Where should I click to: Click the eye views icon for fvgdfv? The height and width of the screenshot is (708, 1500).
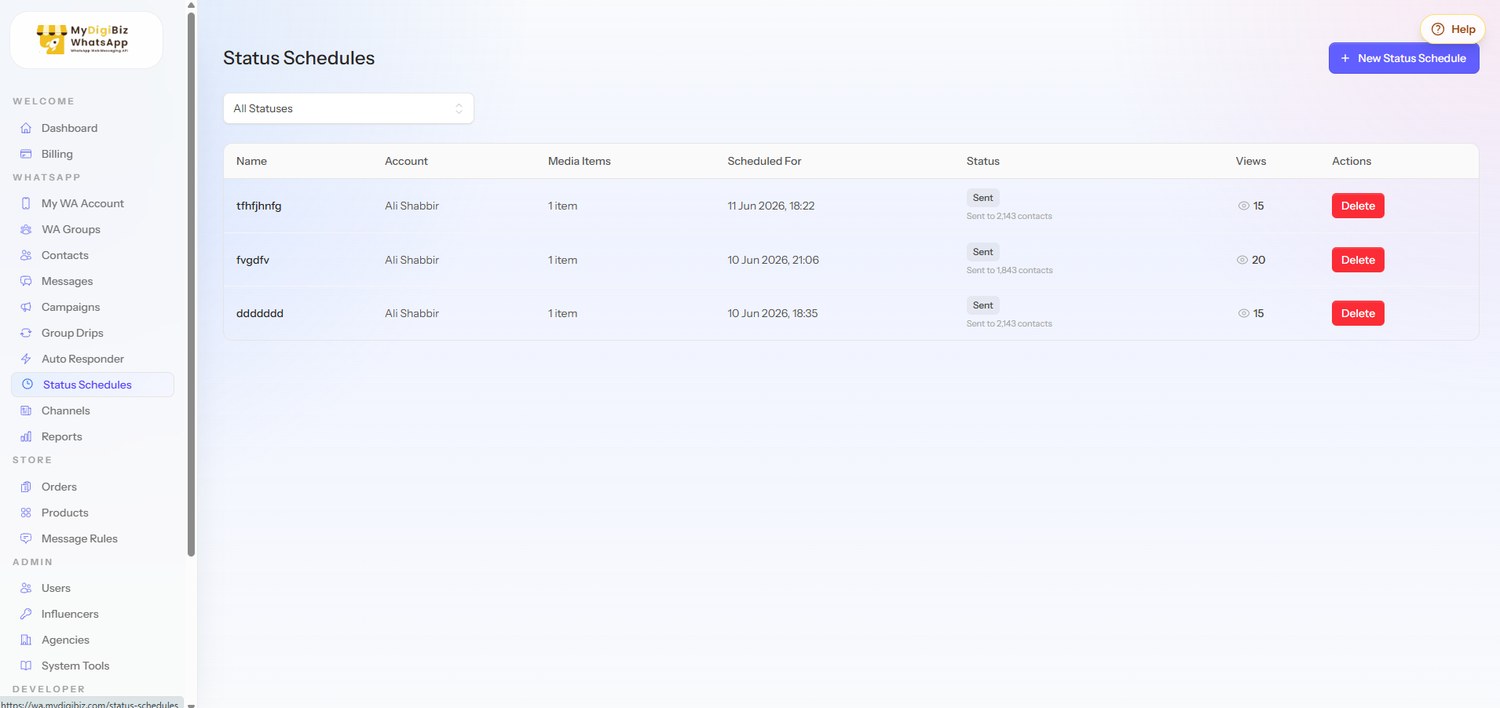[x=1244, y=260]
